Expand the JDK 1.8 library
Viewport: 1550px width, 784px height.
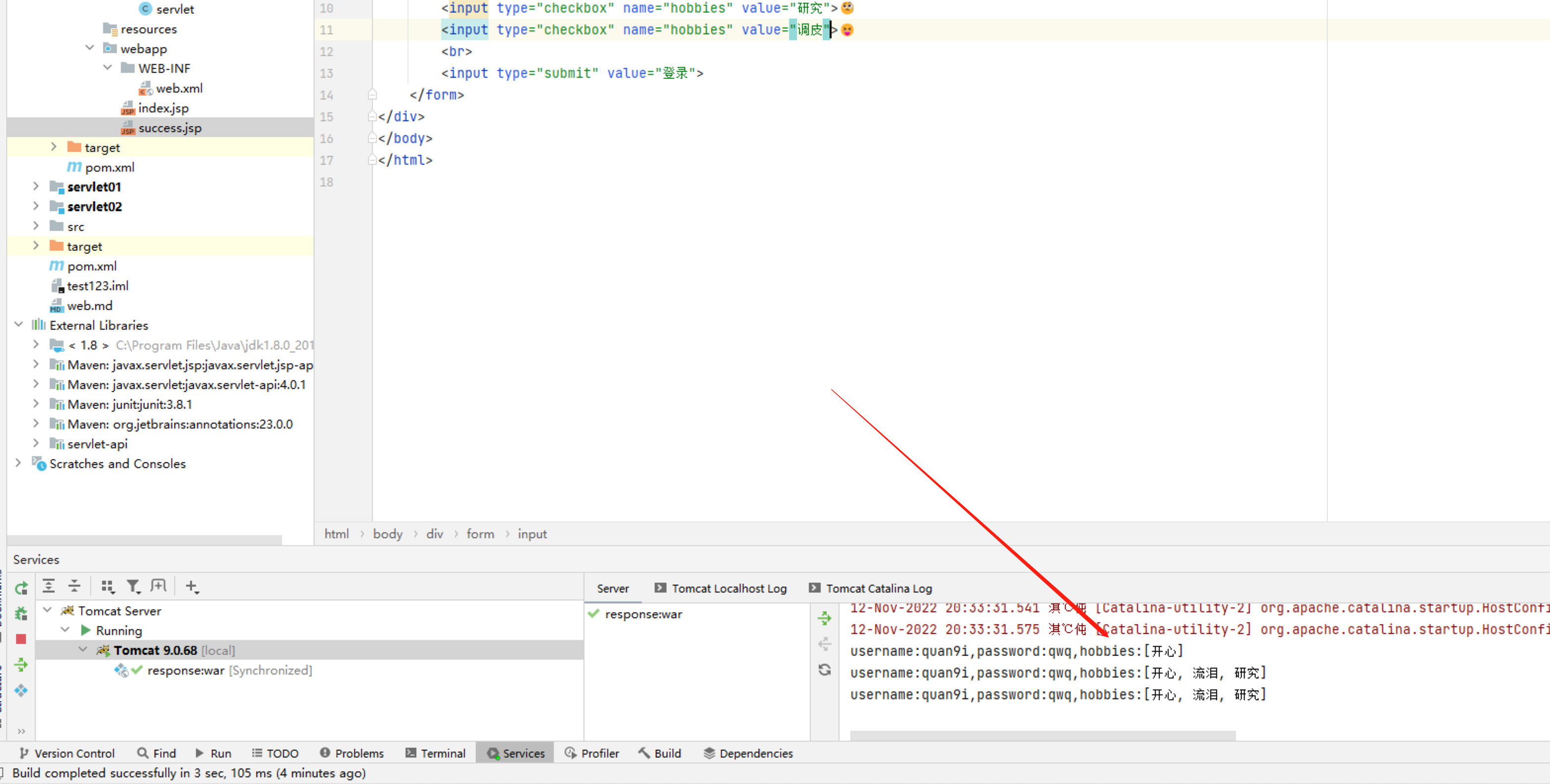pos(36,344)
